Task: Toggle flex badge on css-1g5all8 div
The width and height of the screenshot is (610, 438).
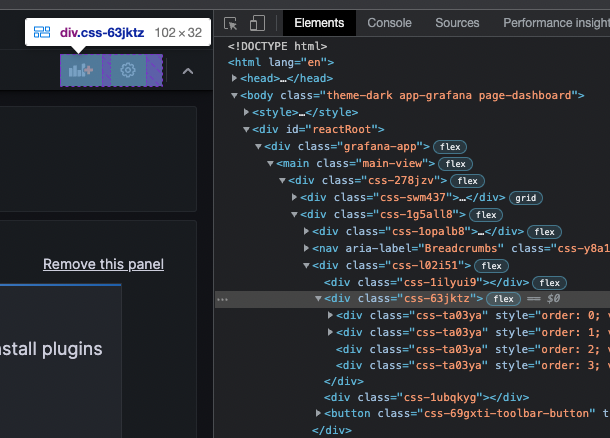Action: pos(486,215)
